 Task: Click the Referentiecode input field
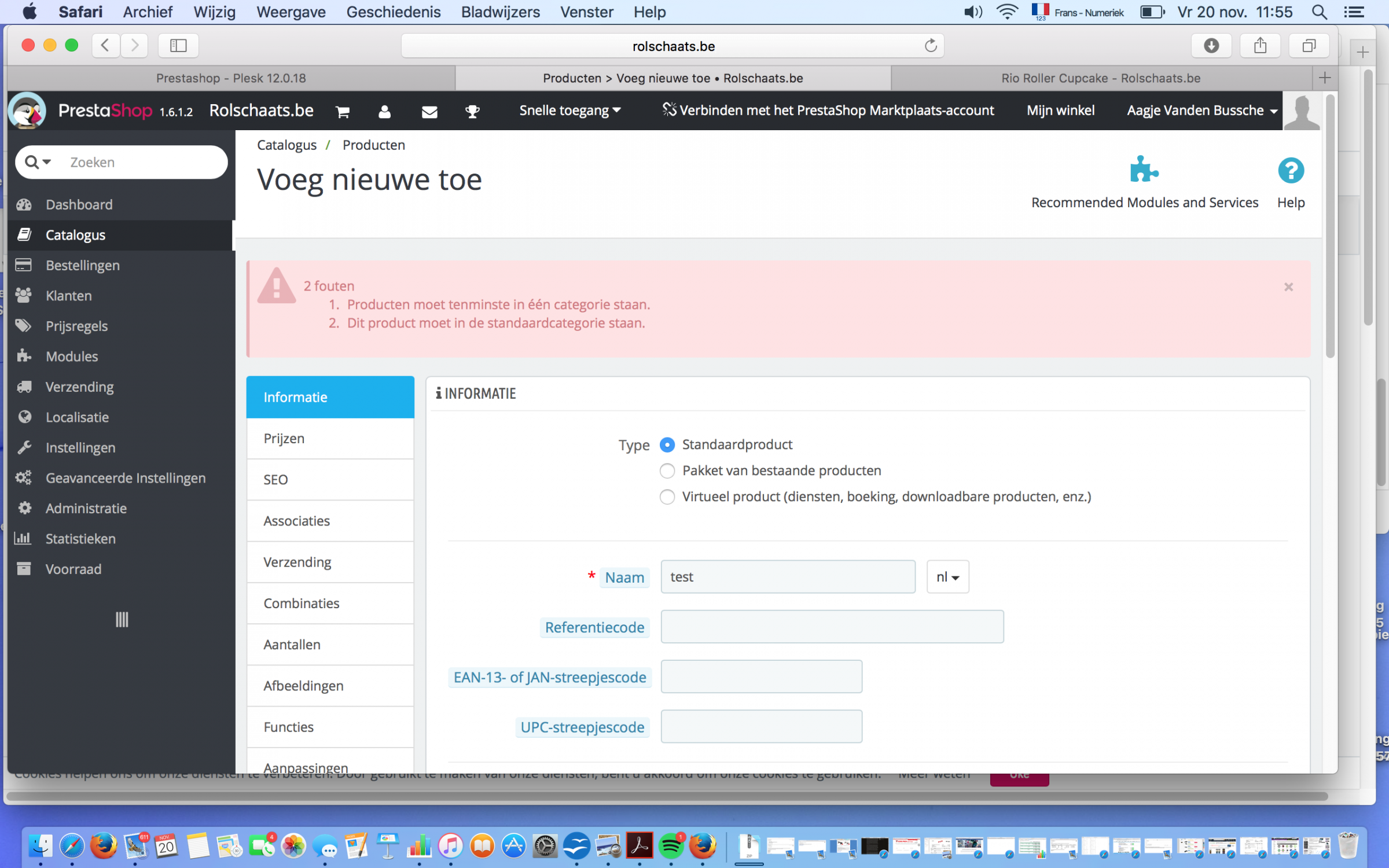(x=832, y=627)
